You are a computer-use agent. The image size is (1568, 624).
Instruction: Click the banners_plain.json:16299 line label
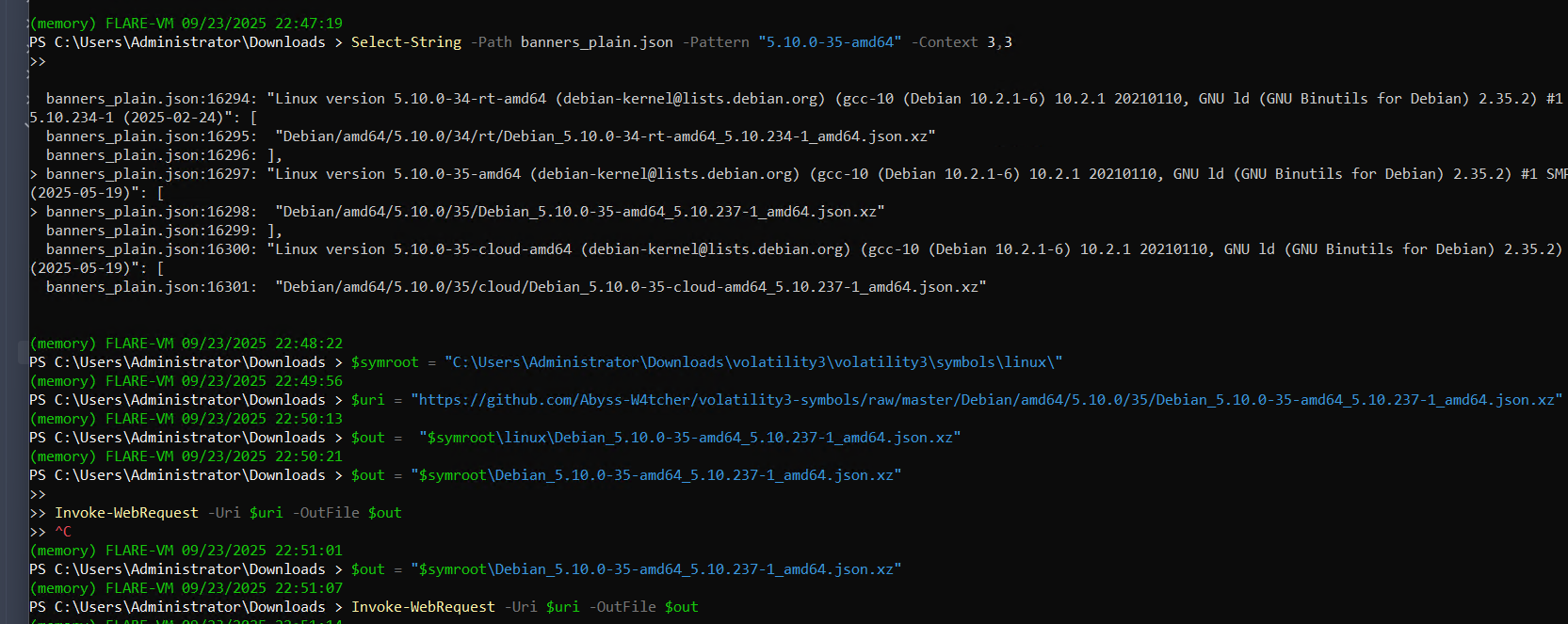click(x=149, y=231)
